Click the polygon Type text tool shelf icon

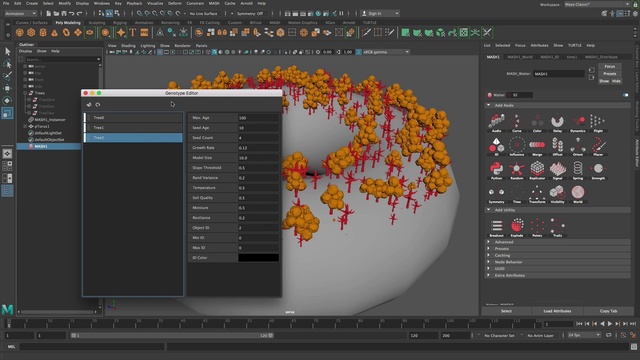coord(133,32)
